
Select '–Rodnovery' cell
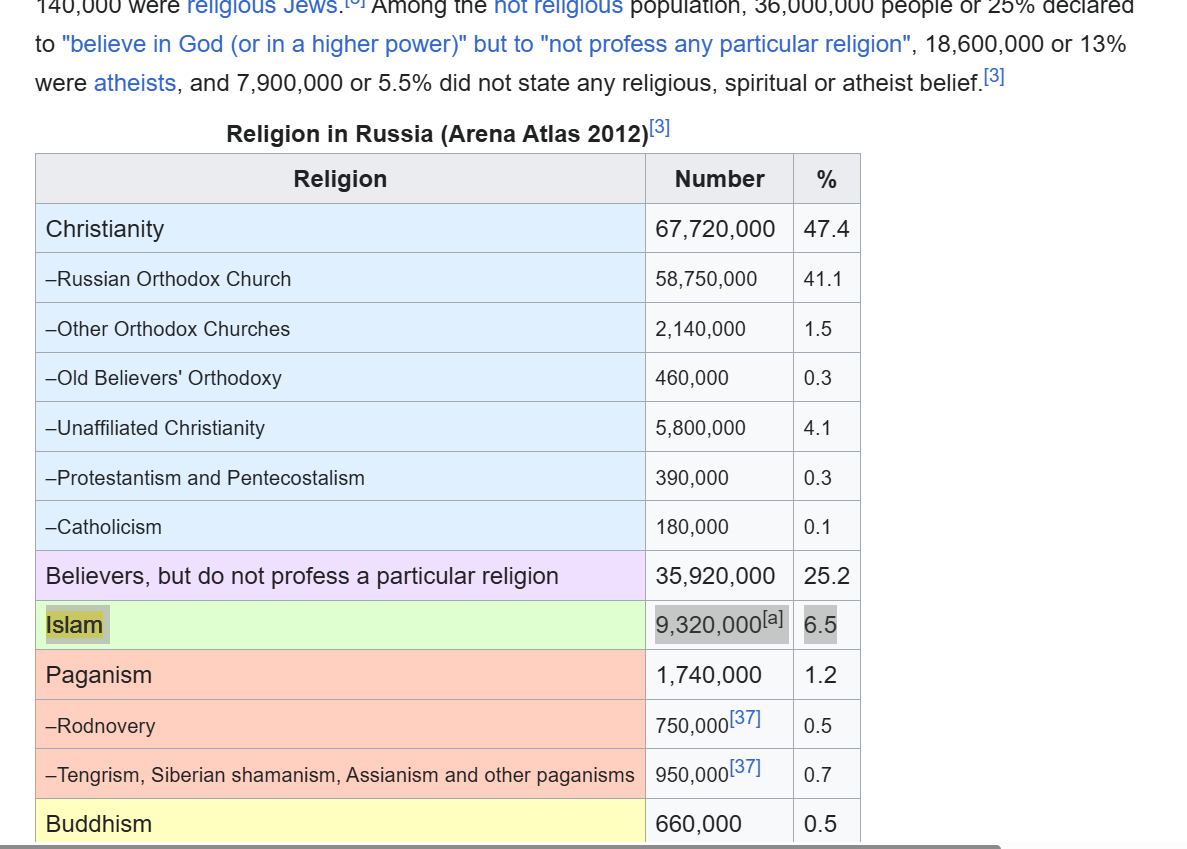click(x=340, y=725)
